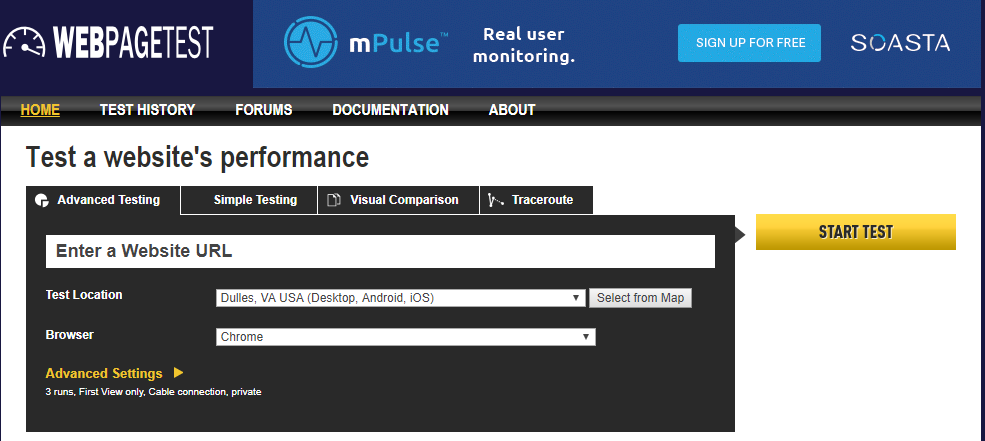Open the Test Location dropdown
The height and width of the screenshot is (441, 985).
(x=400, y=298)
